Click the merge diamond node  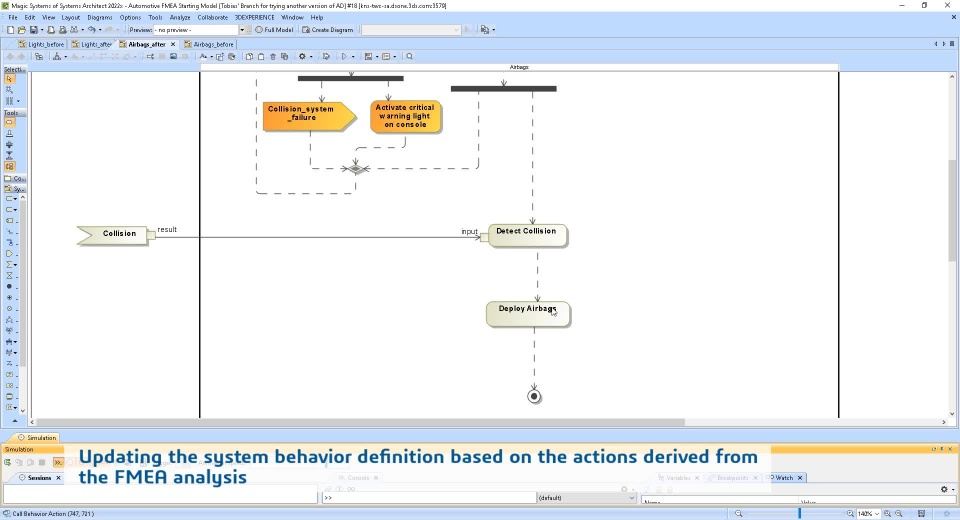[x=356, y=168]
